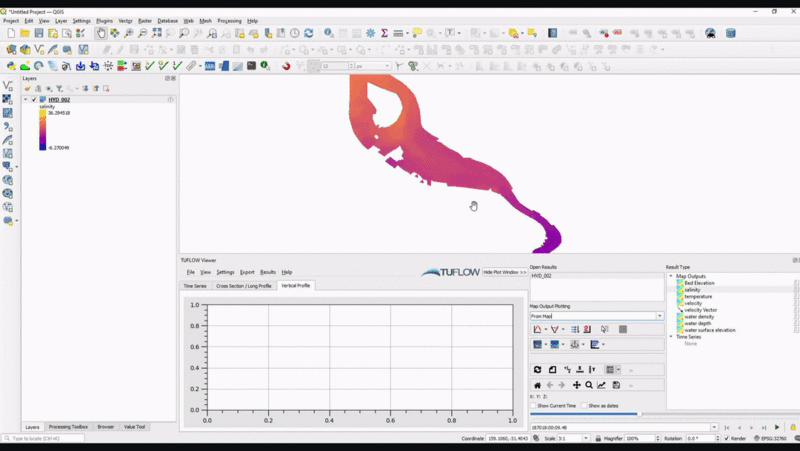
Task: Click the Layers panel filter legend icon
Action: pos(59,89)
